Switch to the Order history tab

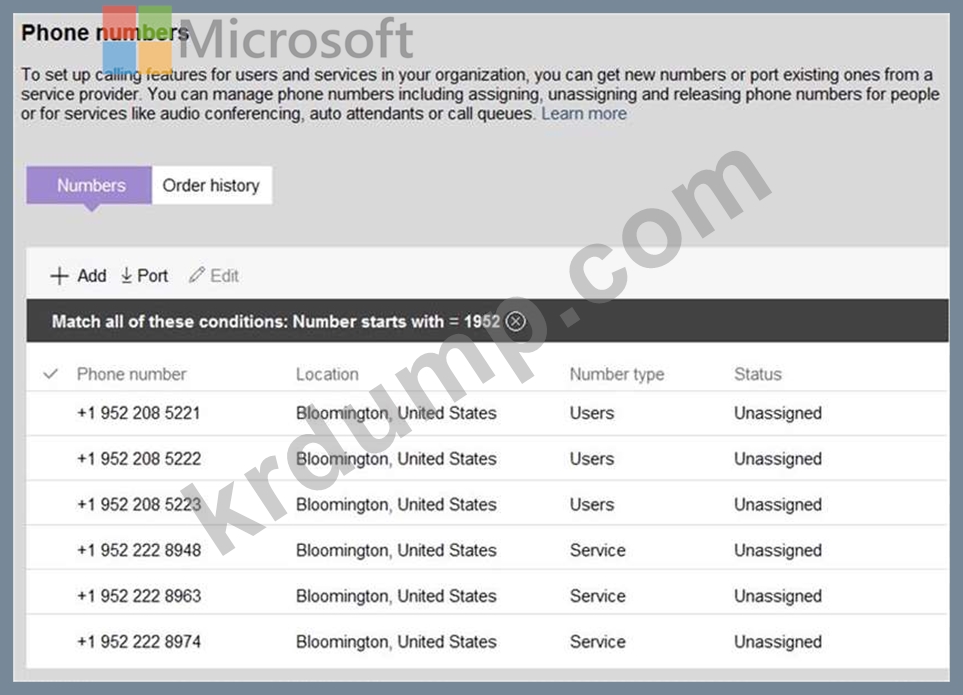pyautogui.click(x=211, y=185)
